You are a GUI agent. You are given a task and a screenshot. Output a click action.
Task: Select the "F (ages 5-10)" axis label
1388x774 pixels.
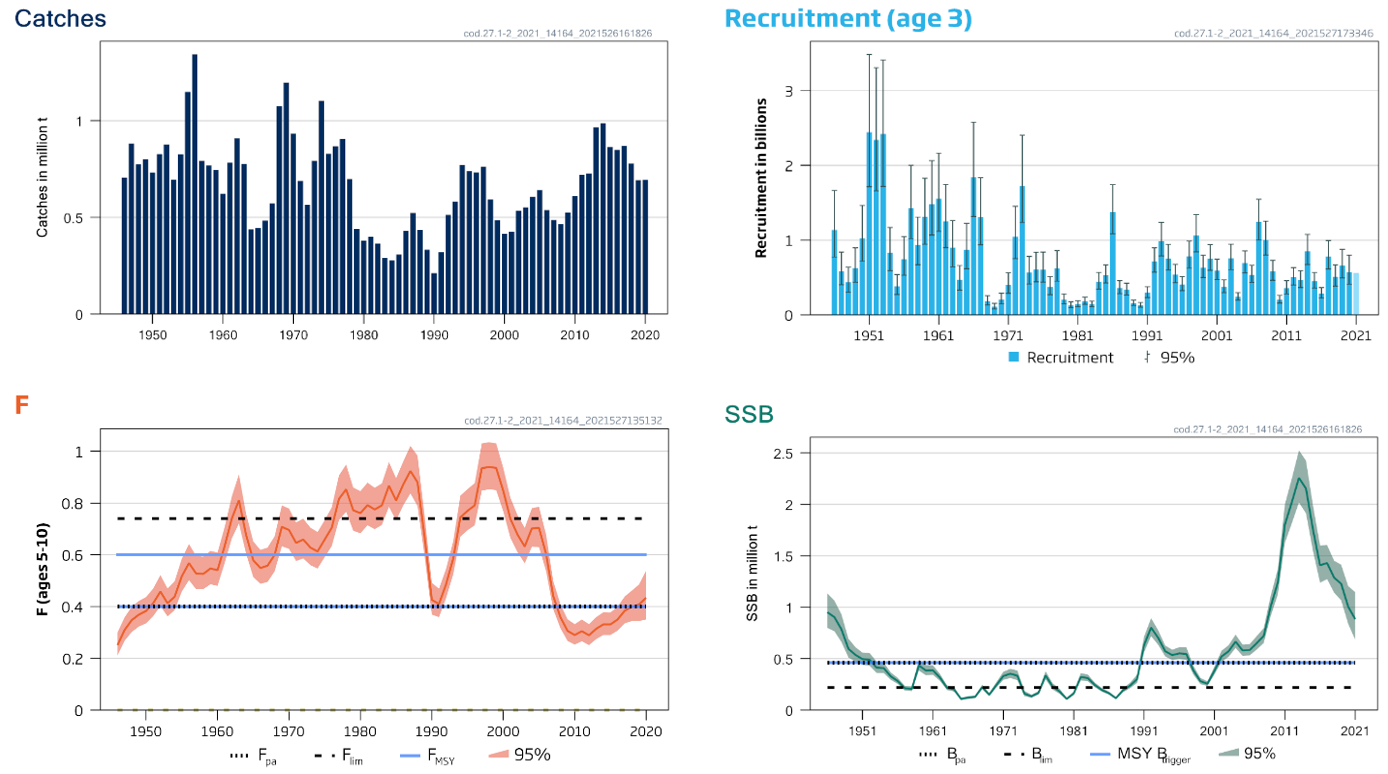(42, 571)
